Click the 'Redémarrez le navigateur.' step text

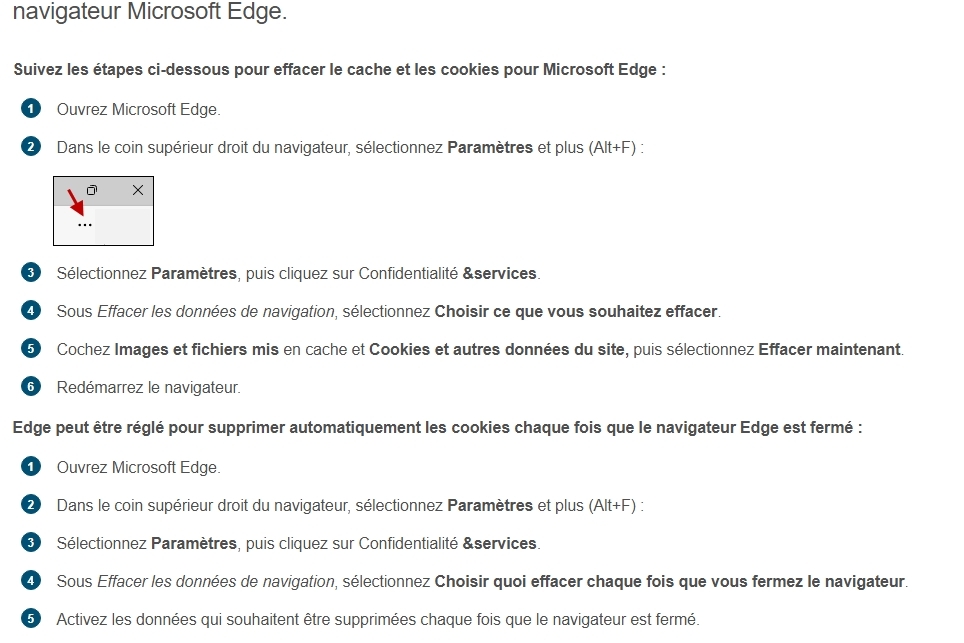click(x=148, y=387)
